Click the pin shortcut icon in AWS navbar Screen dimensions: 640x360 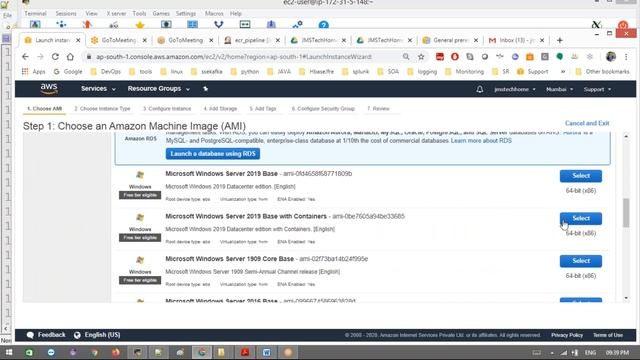(205, 89)
